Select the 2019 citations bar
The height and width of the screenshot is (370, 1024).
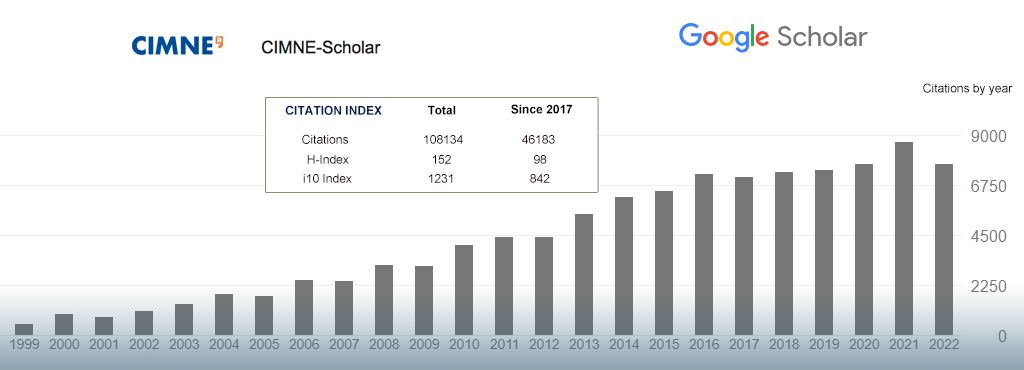[x=824, y=253]
